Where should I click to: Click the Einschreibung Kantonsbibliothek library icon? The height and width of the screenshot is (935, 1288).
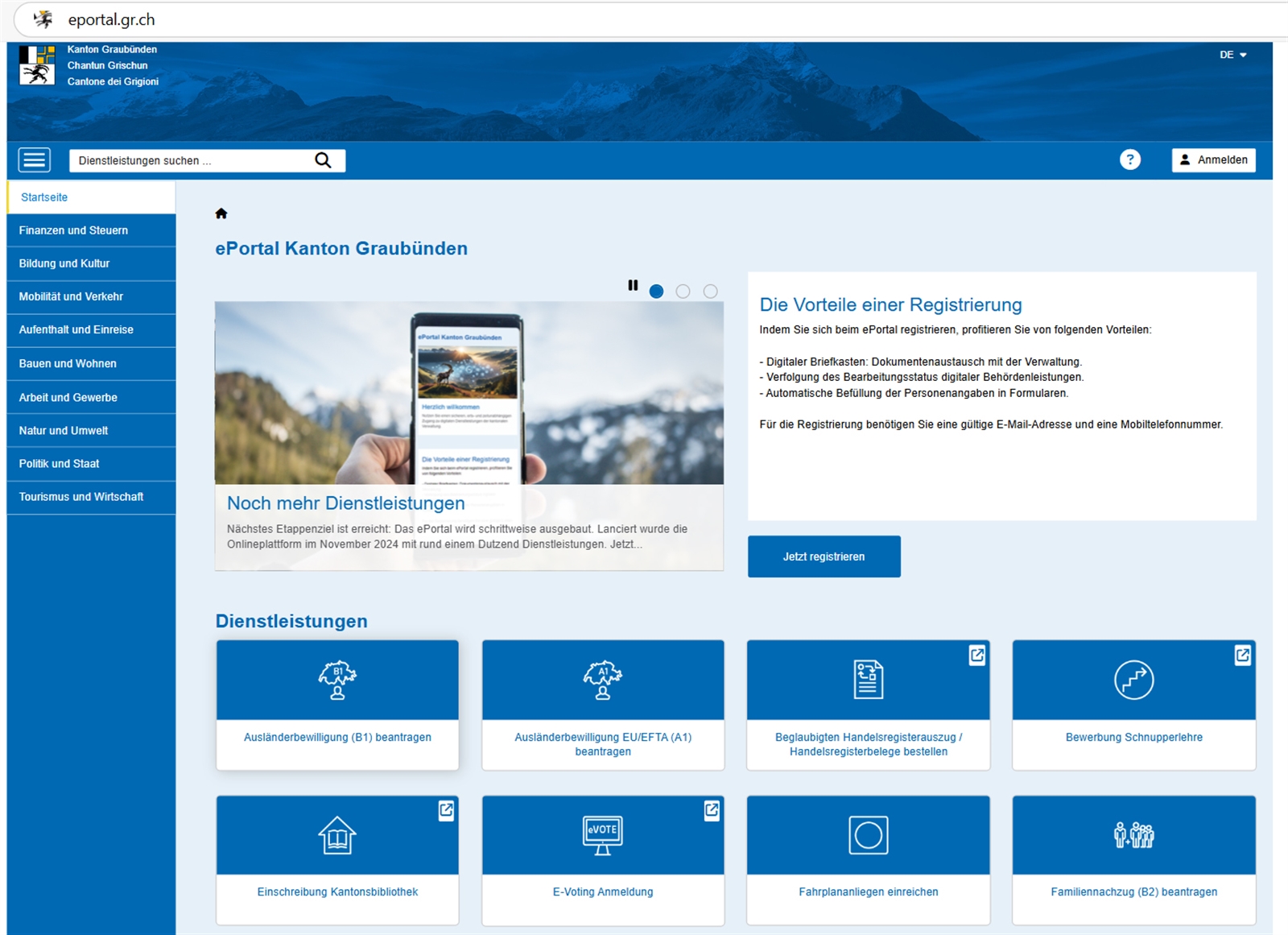click(337, 835)
